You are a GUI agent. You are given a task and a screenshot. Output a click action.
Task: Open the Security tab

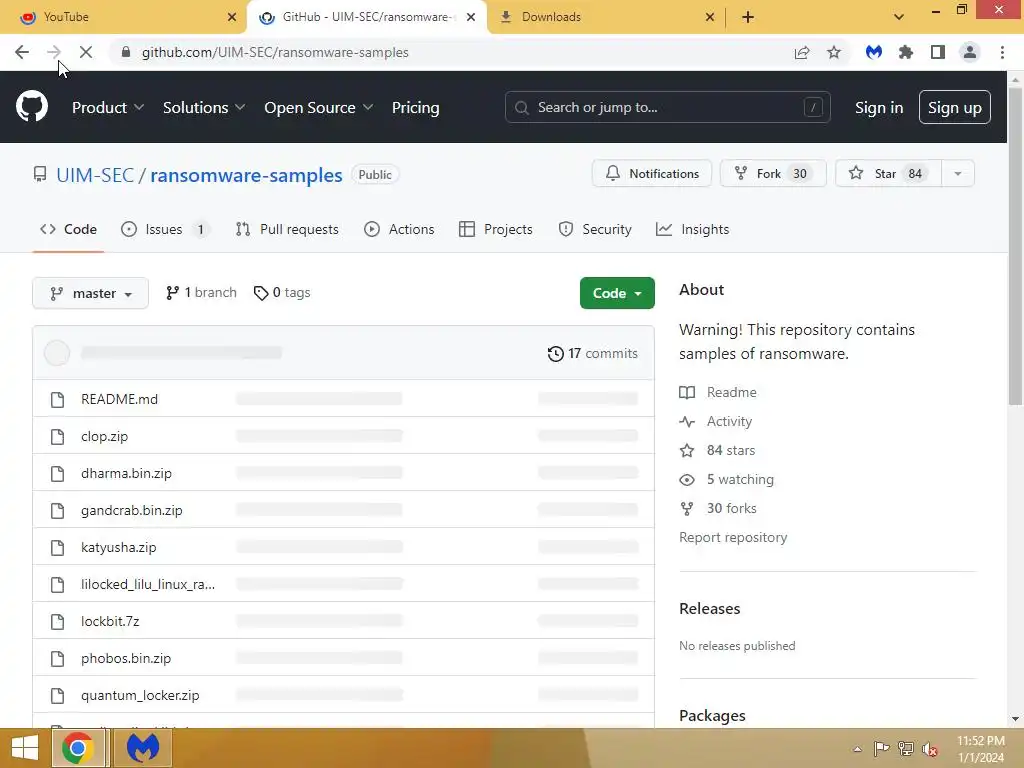595,229
